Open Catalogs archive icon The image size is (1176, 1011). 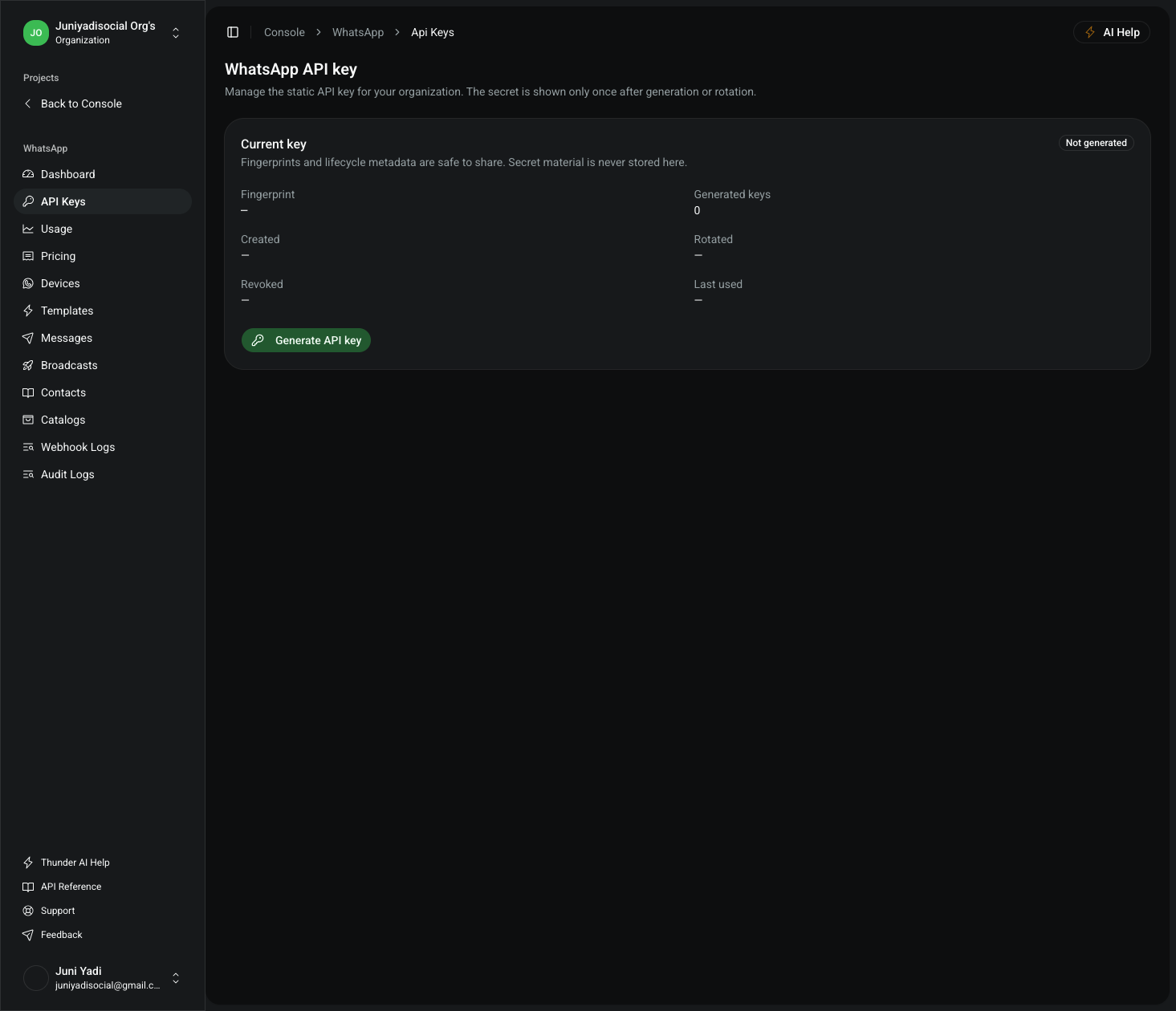28,420
